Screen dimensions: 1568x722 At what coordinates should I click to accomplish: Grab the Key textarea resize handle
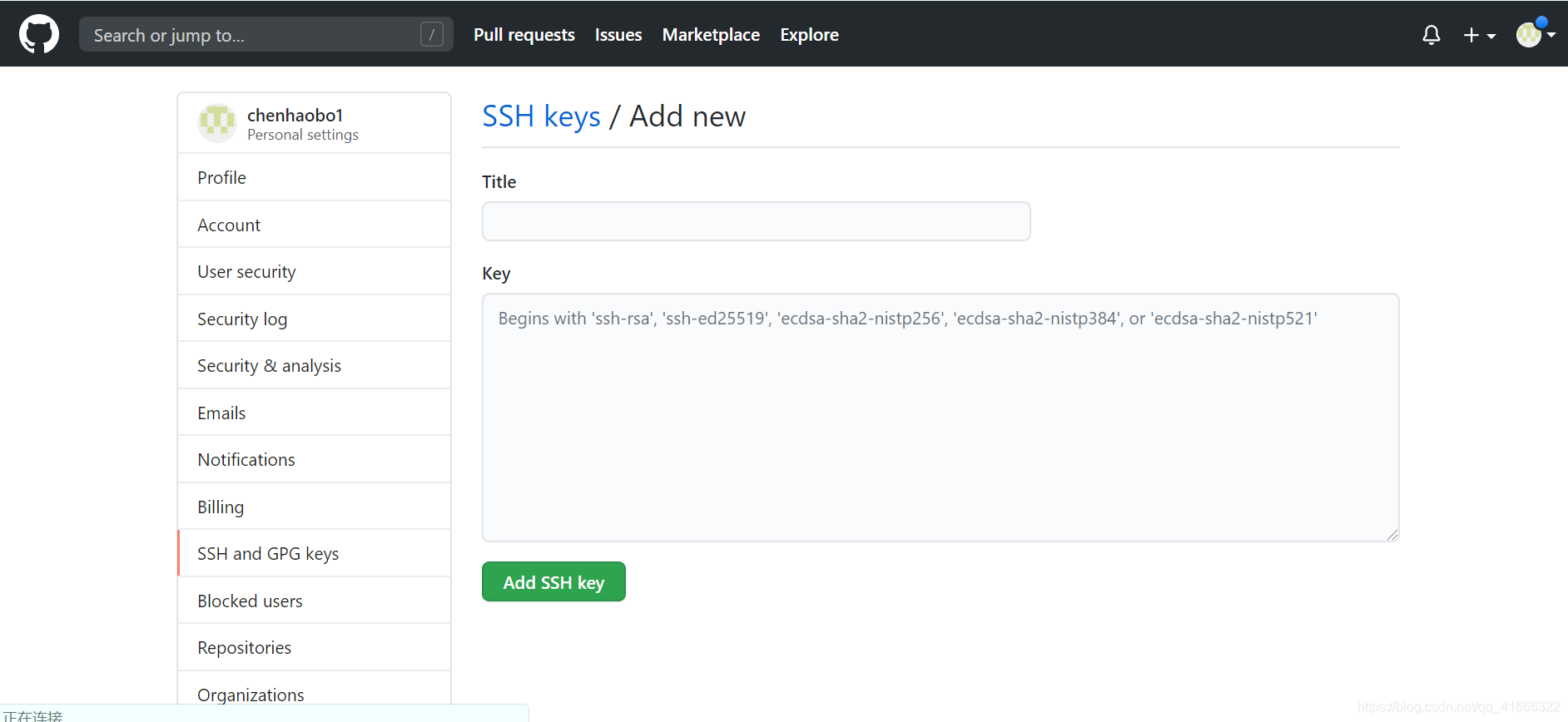[1392, 535]
